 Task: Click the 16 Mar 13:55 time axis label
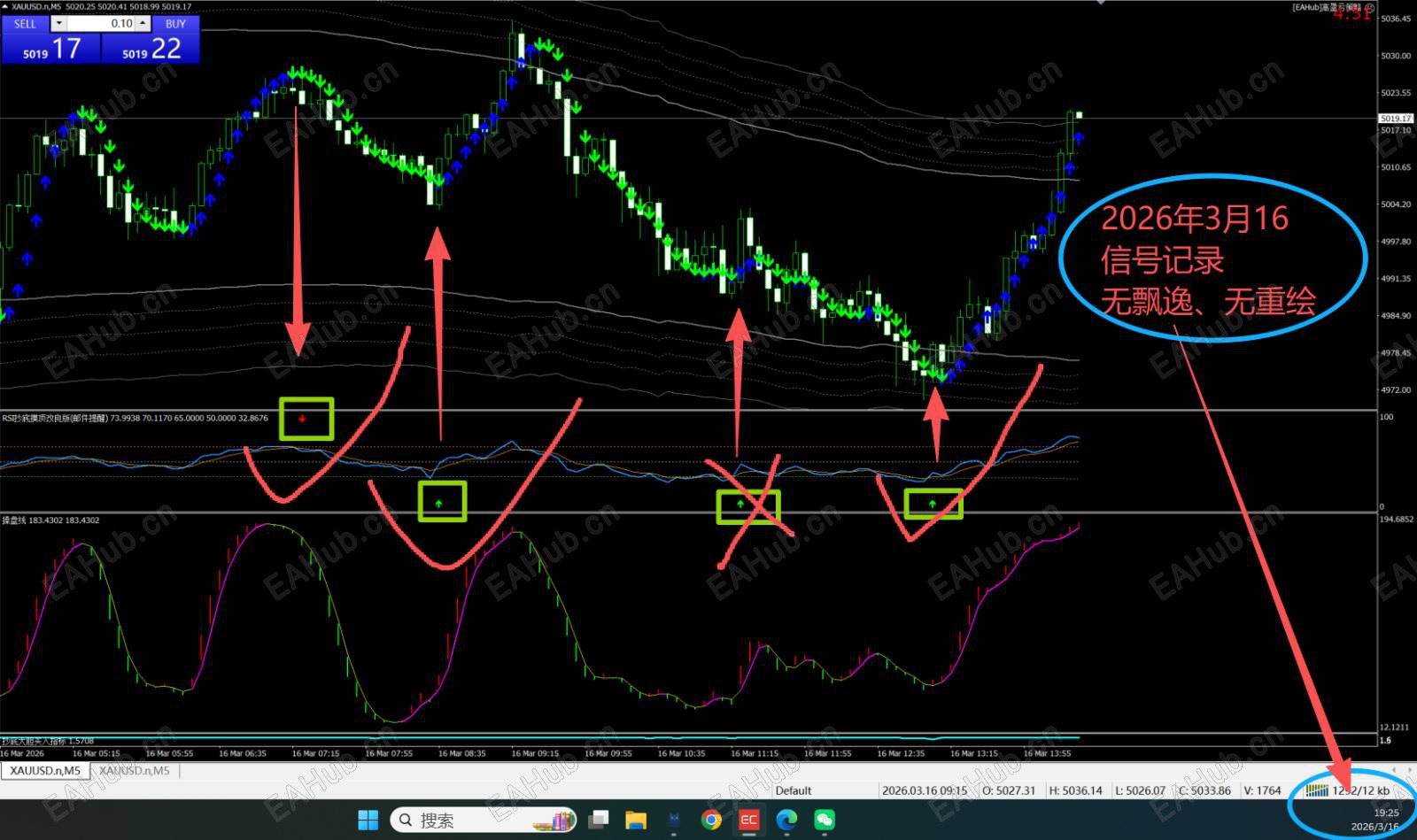pyautogui.click(x=1047, y=753)
